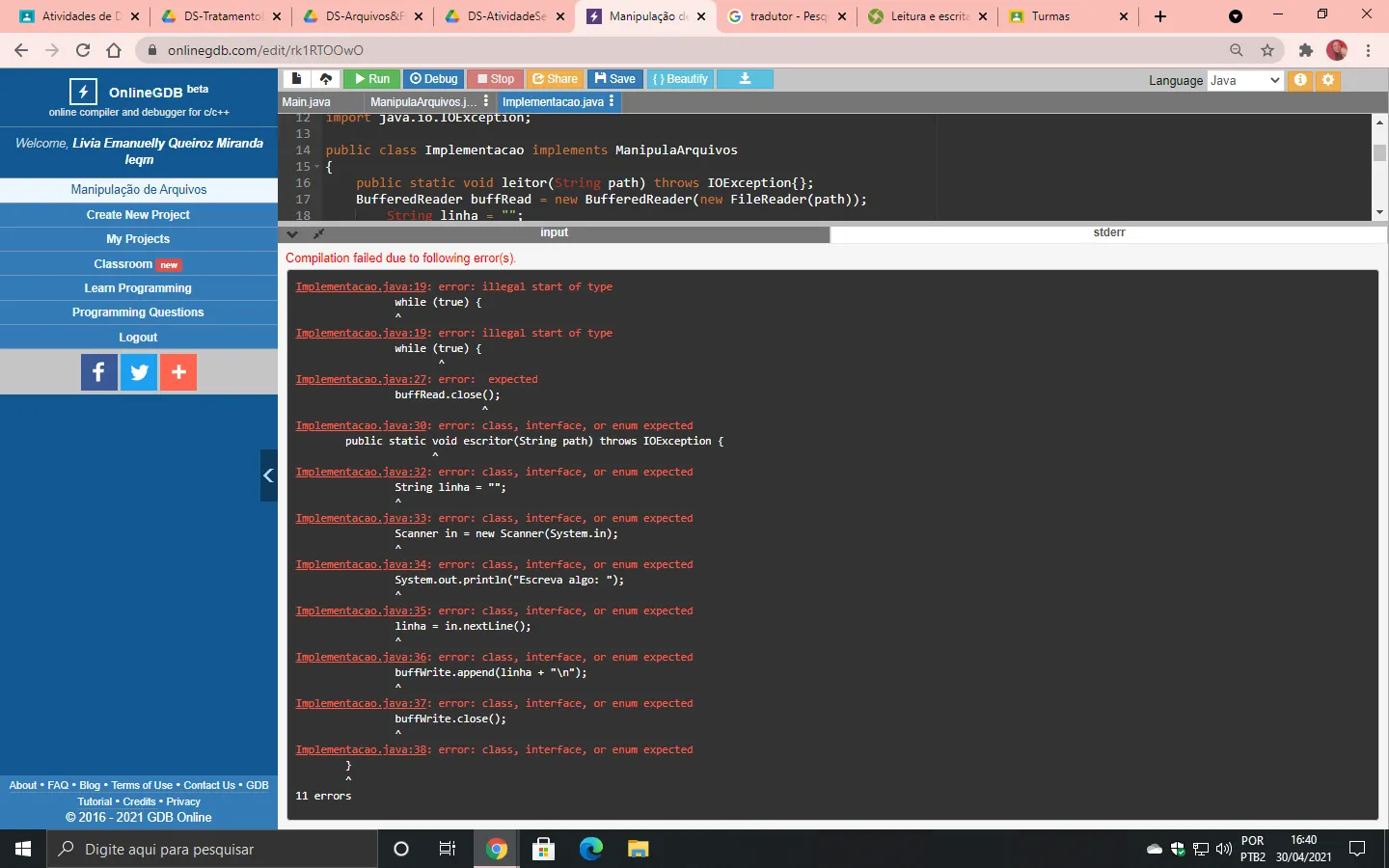Open the FAQ footer link
The image size is (1389, 868).
point(58,785)
